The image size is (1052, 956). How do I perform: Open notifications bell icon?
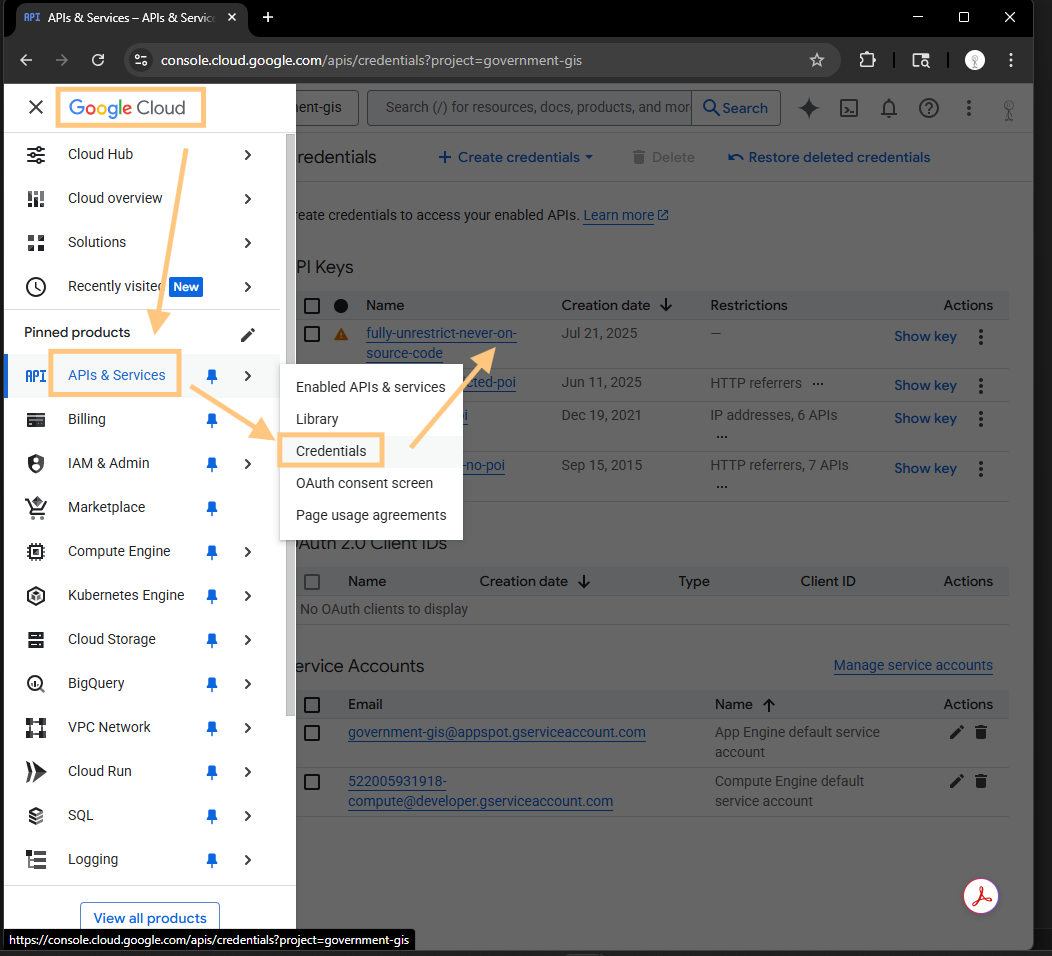[x=888, y=108]
